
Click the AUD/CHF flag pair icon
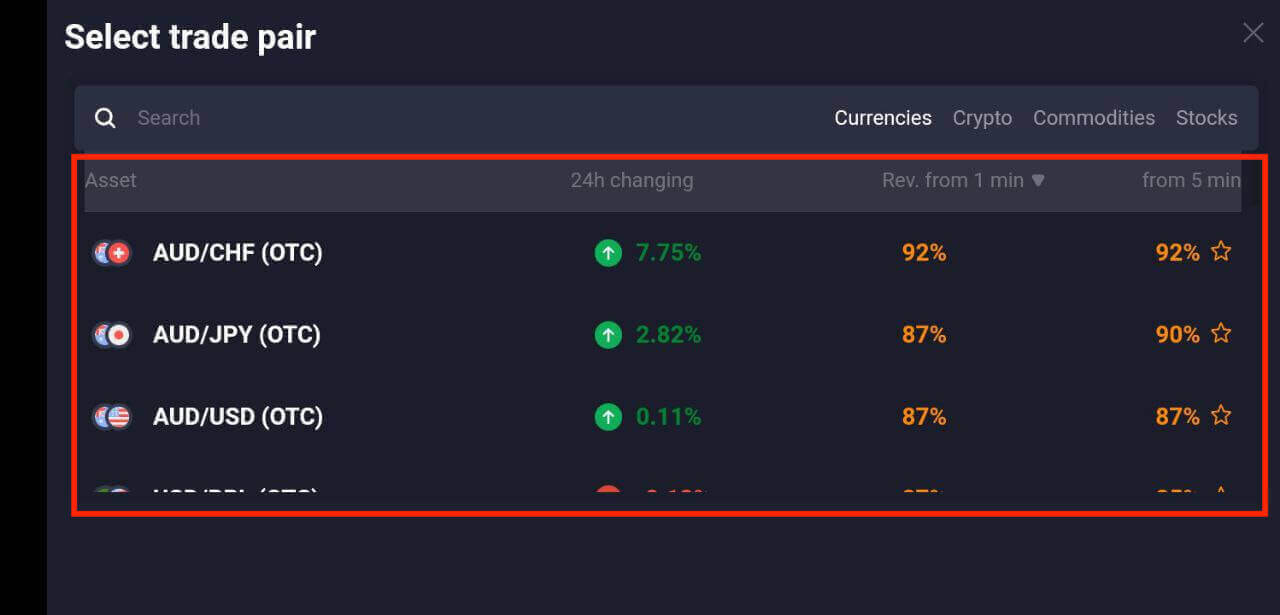(112, 252)
